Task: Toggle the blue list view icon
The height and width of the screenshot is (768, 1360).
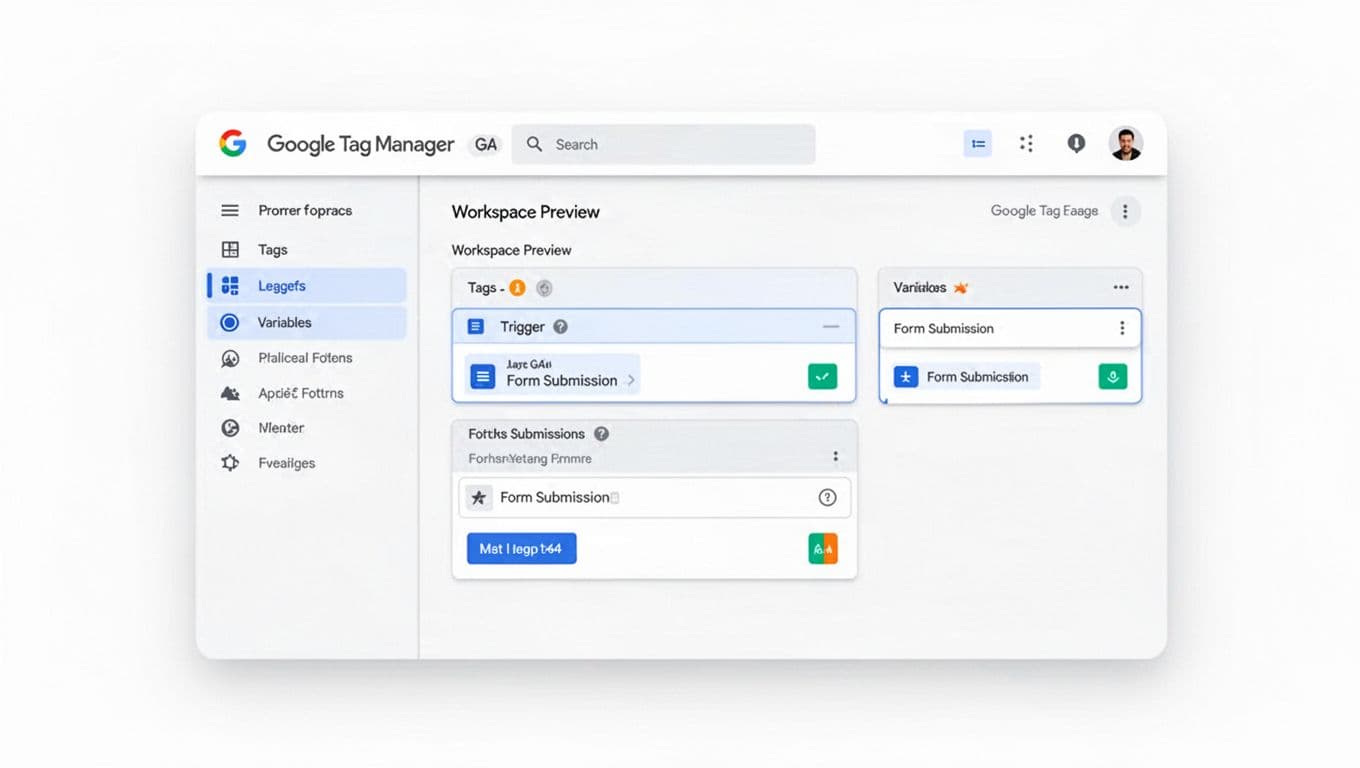Action: (x=977, y=144)
